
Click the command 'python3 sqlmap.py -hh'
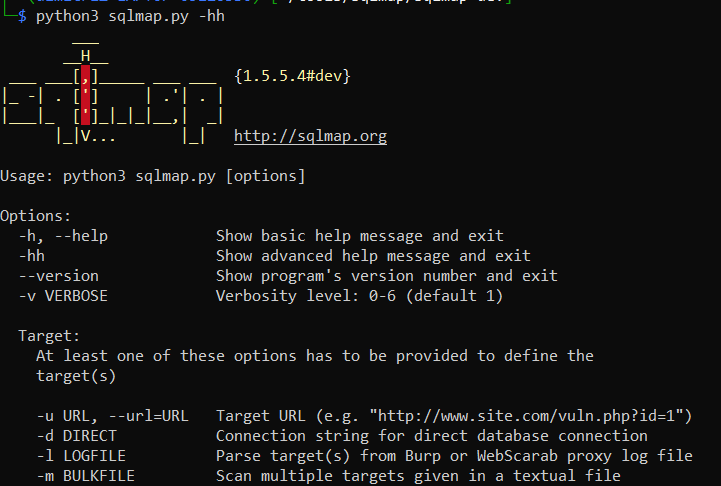tap(130, 17)
